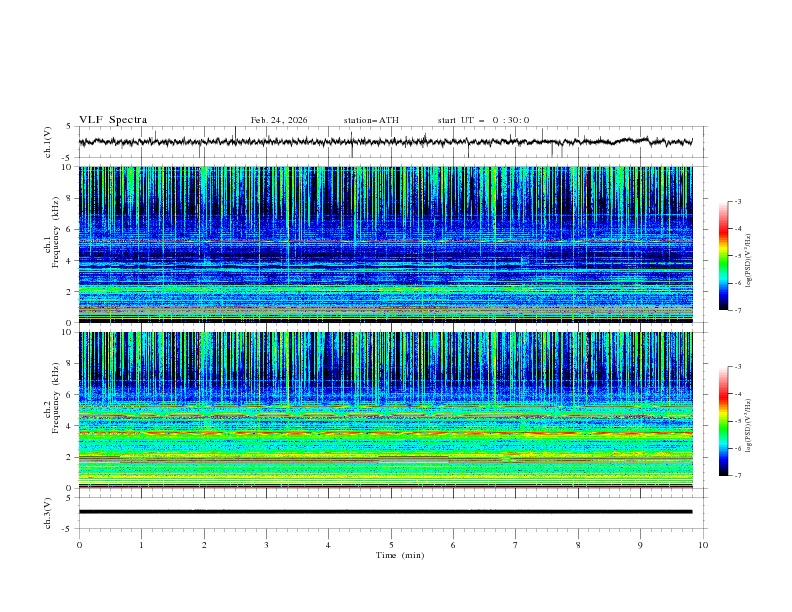Click the ch.2 frequency tick label "4"
792x612 pixels.
pos(70,426)
